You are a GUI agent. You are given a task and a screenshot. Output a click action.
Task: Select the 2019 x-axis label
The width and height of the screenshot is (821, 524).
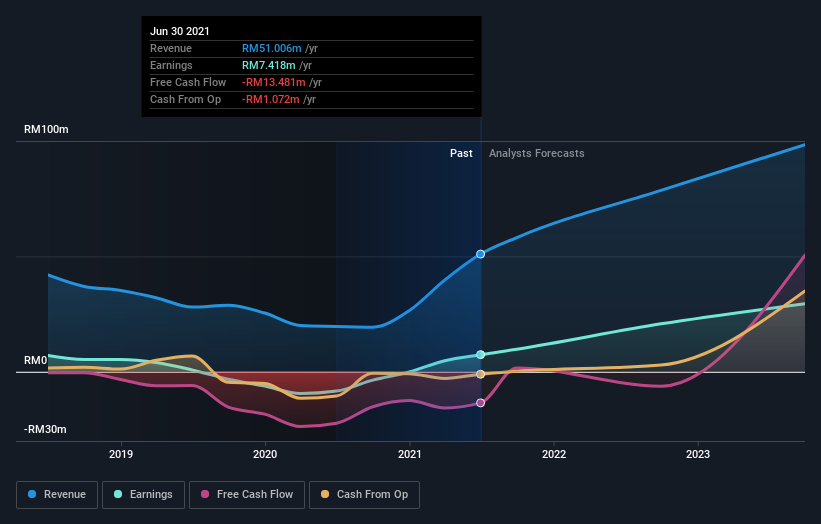(121, 454)
